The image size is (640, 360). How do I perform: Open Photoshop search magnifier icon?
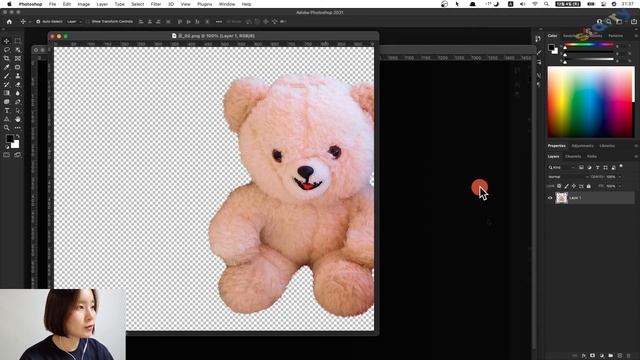(x=609, y=22)
